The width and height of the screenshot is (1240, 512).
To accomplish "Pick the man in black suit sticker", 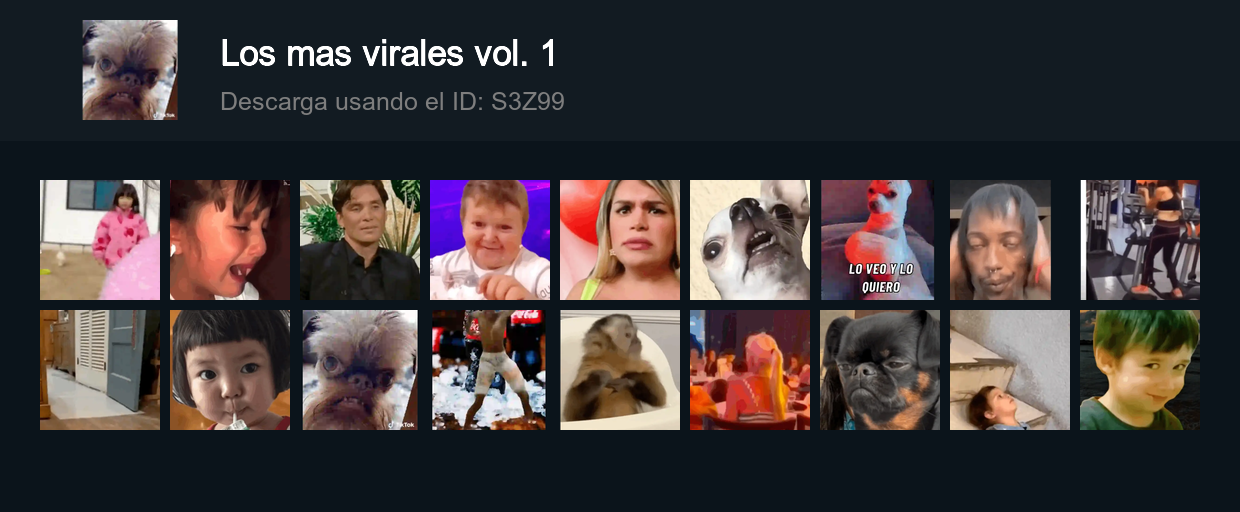I will 360,240.
